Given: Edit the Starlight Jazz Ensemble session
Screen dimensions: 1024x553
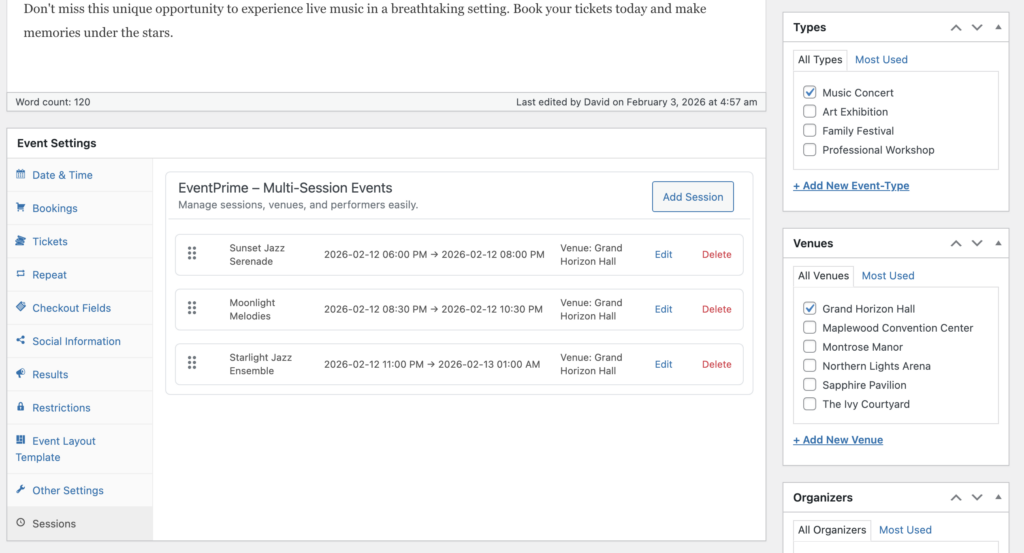Looking at the screenshot, I should point(663,364).
